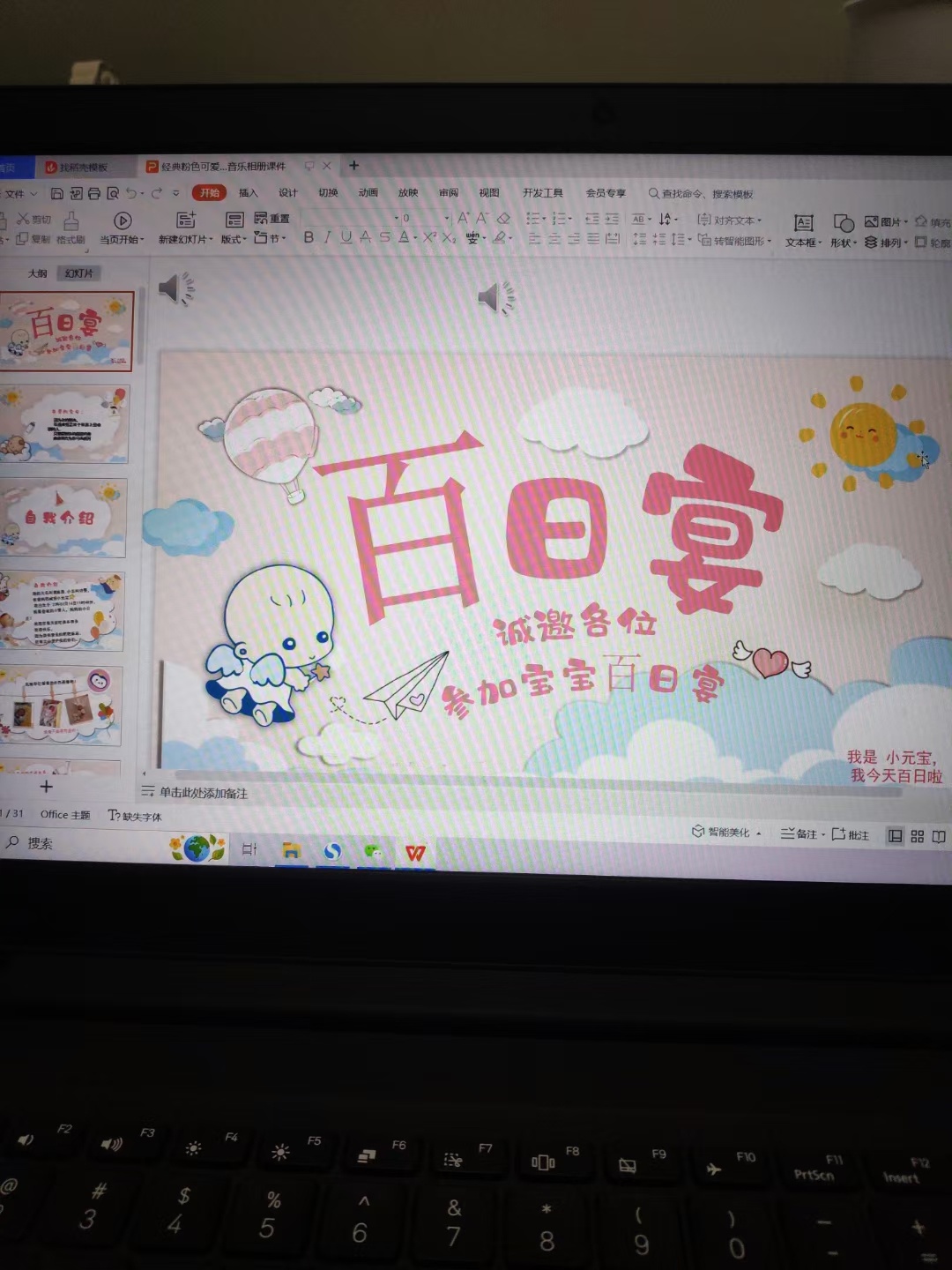Click the clear formatting eraser icon
Screen dimensions: 952x1270
click(x=503, y=218)
